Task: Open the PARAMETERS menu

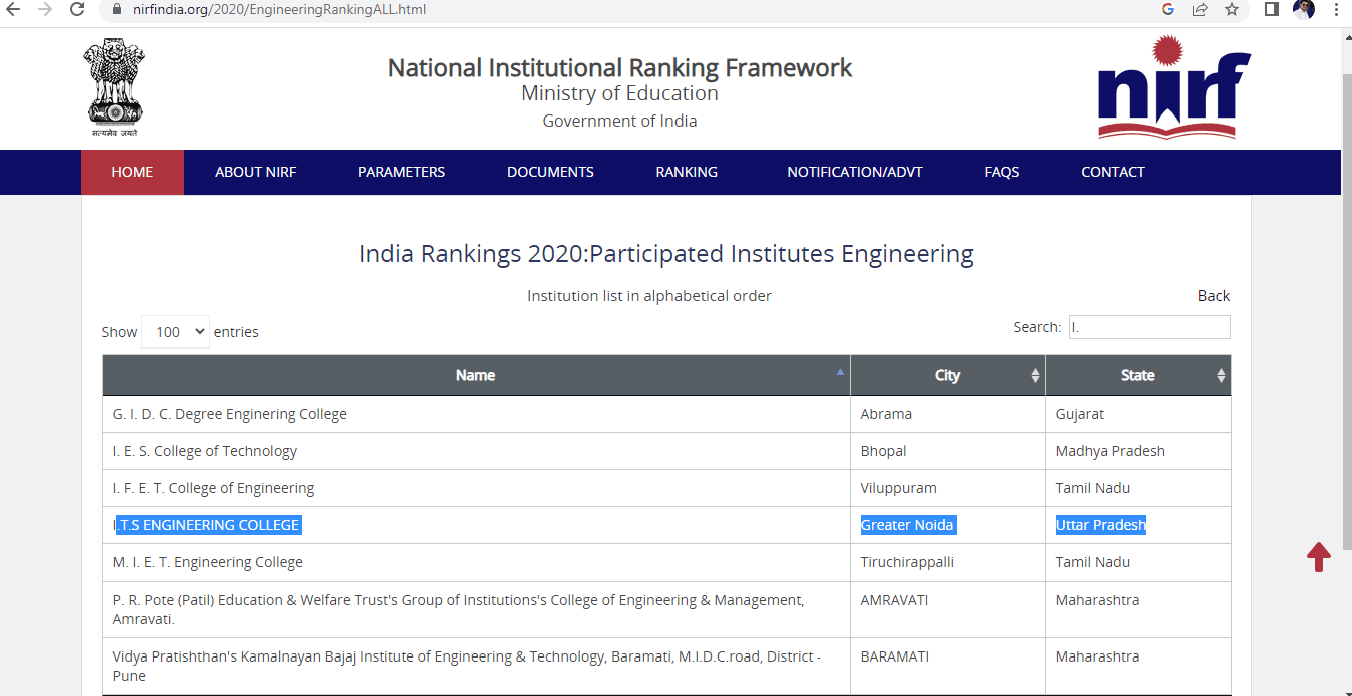Action: click(x=402, y=172)
